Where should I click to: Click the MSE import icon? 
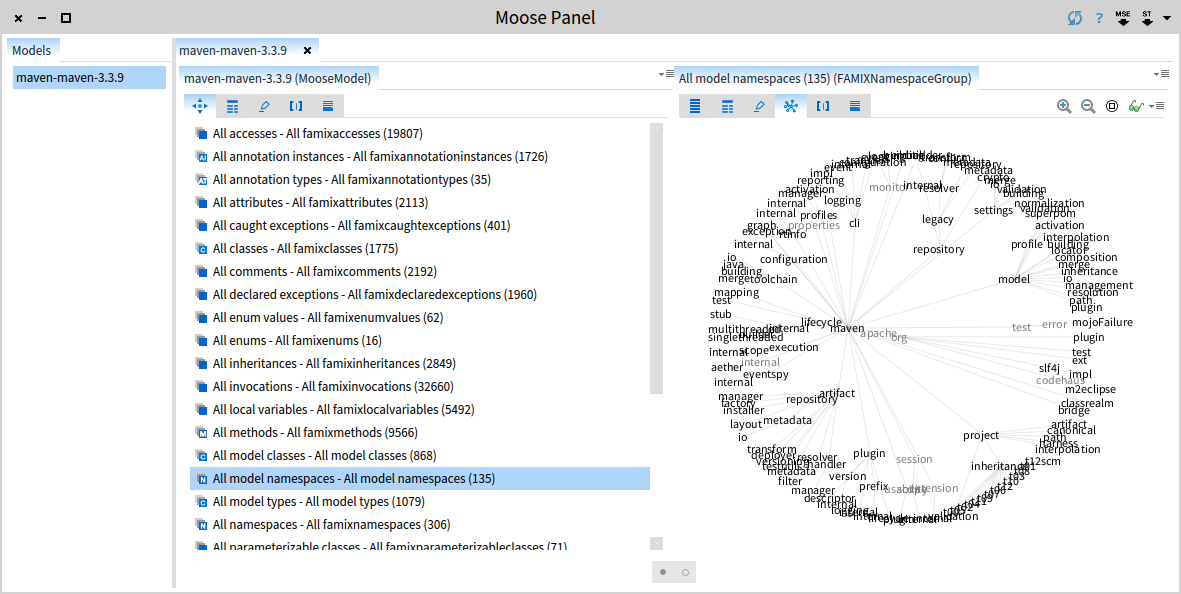pyautogui.click(x=1123, y=18)
